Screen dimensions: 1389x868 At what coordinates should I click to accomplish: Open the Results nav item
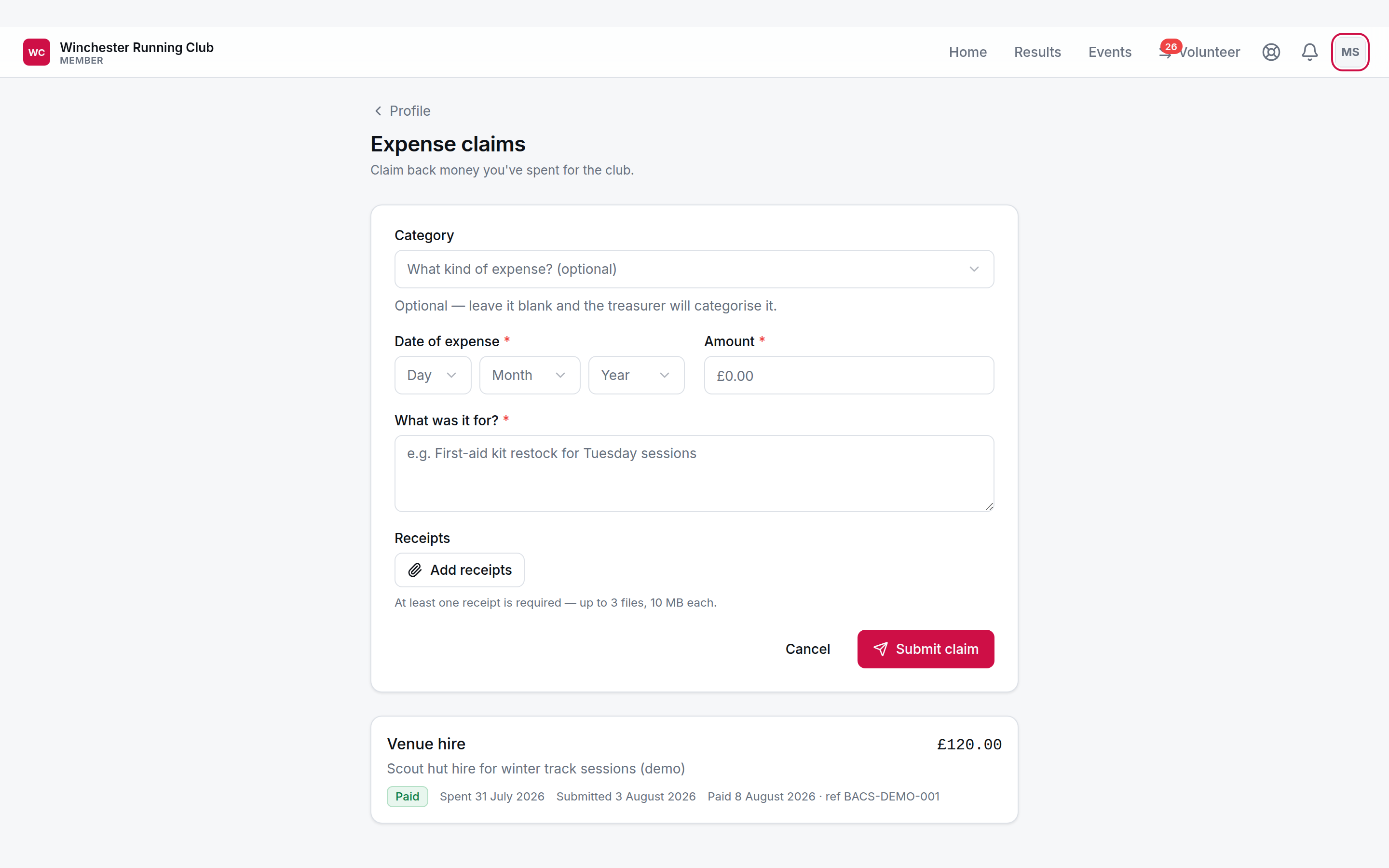(x=1037, y=52)
